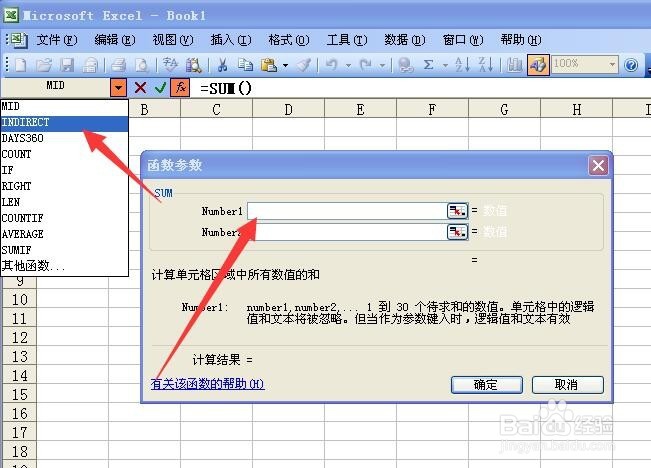The height and width of the screenshot is (468, 651).
Task: Open the Undo history dropdown arrow
Action: tap(348, 65)
